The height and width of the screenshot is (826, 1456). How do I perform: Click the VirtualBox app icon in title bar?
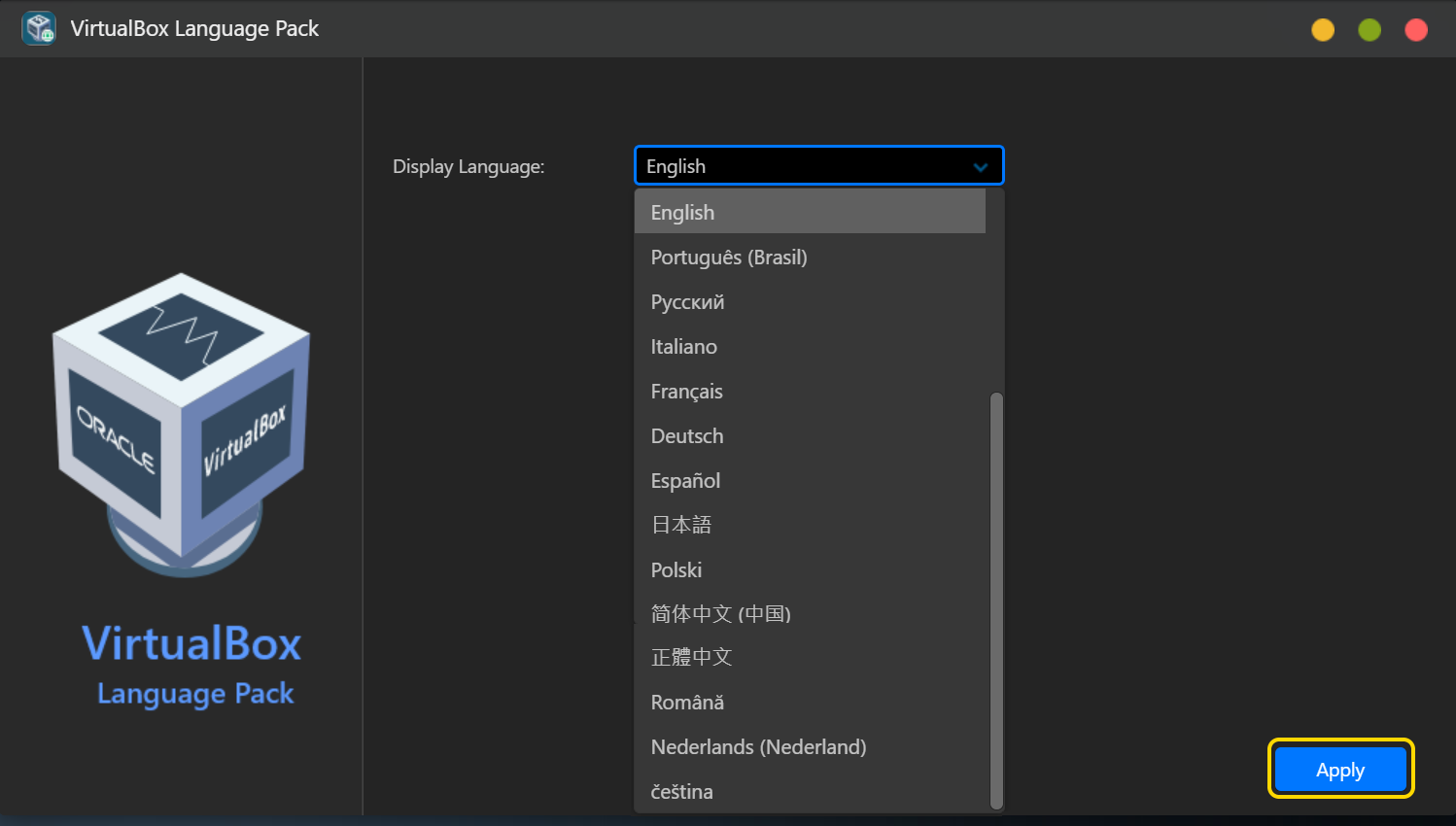click(x=39, y=28)
